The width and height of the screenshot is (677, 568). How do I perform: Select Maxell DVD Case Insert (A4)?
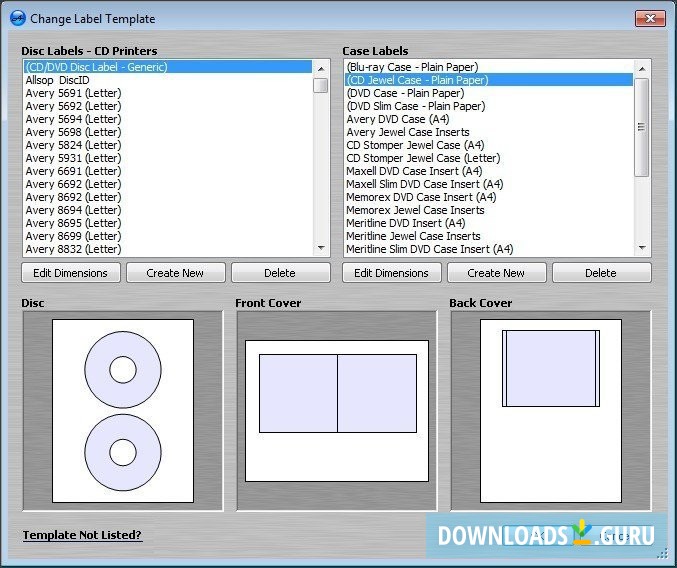click(489, 171)
